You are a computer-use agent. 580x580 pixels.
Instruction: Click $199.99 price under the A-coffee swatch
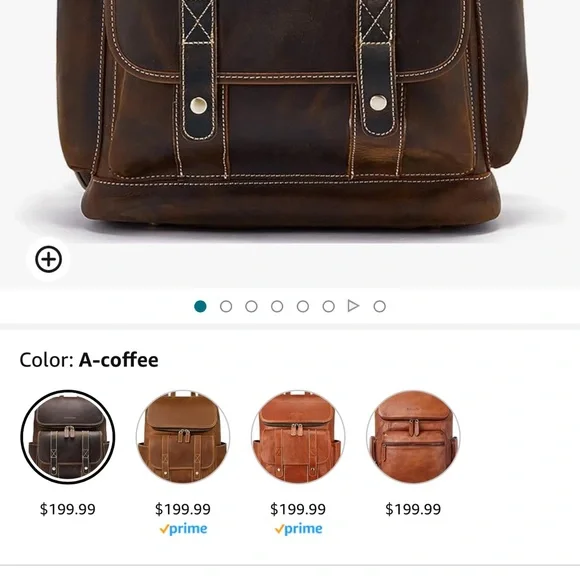click(x=68, y=509)
